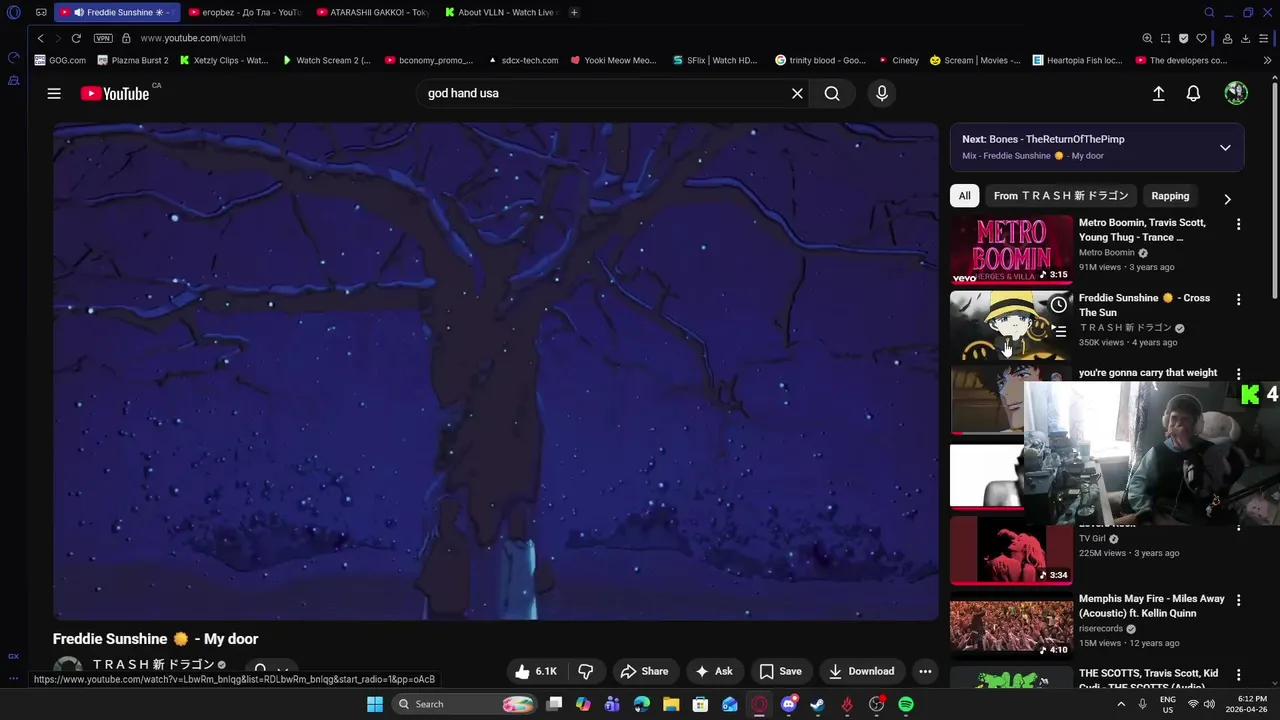This screenshot has width=1280, height=720.
Task: Click the Windows taskbar Search box
Action: (x=465, y=704)
